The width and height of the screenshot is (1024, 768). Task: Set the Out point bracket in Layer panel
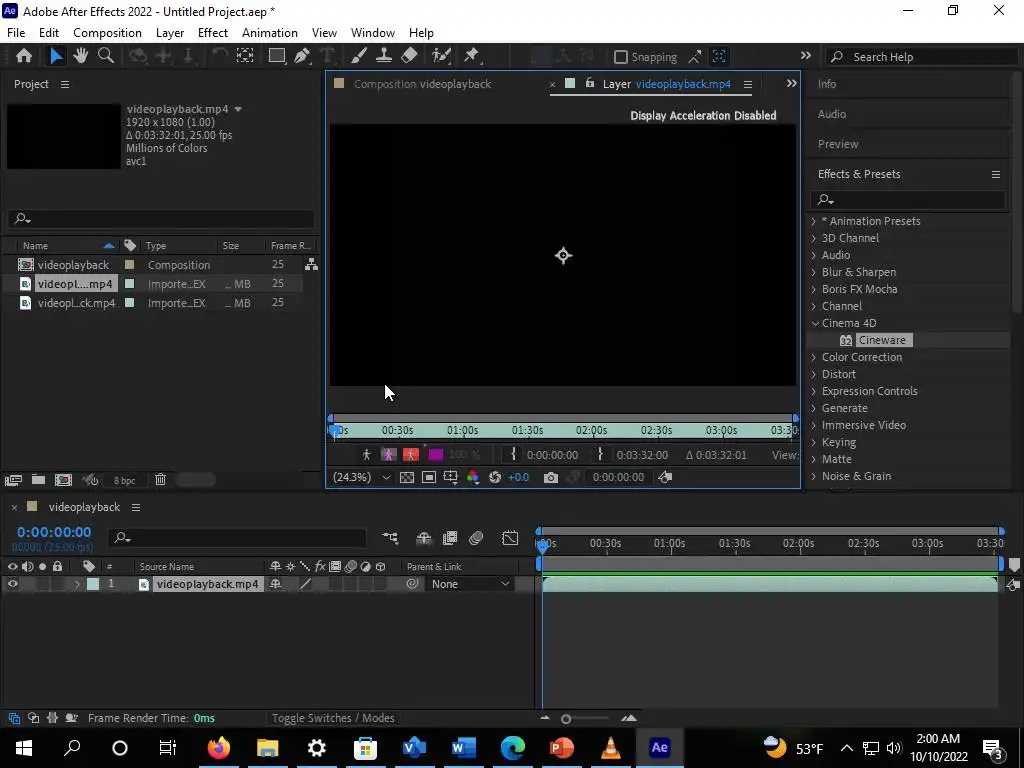pos(600,455)
